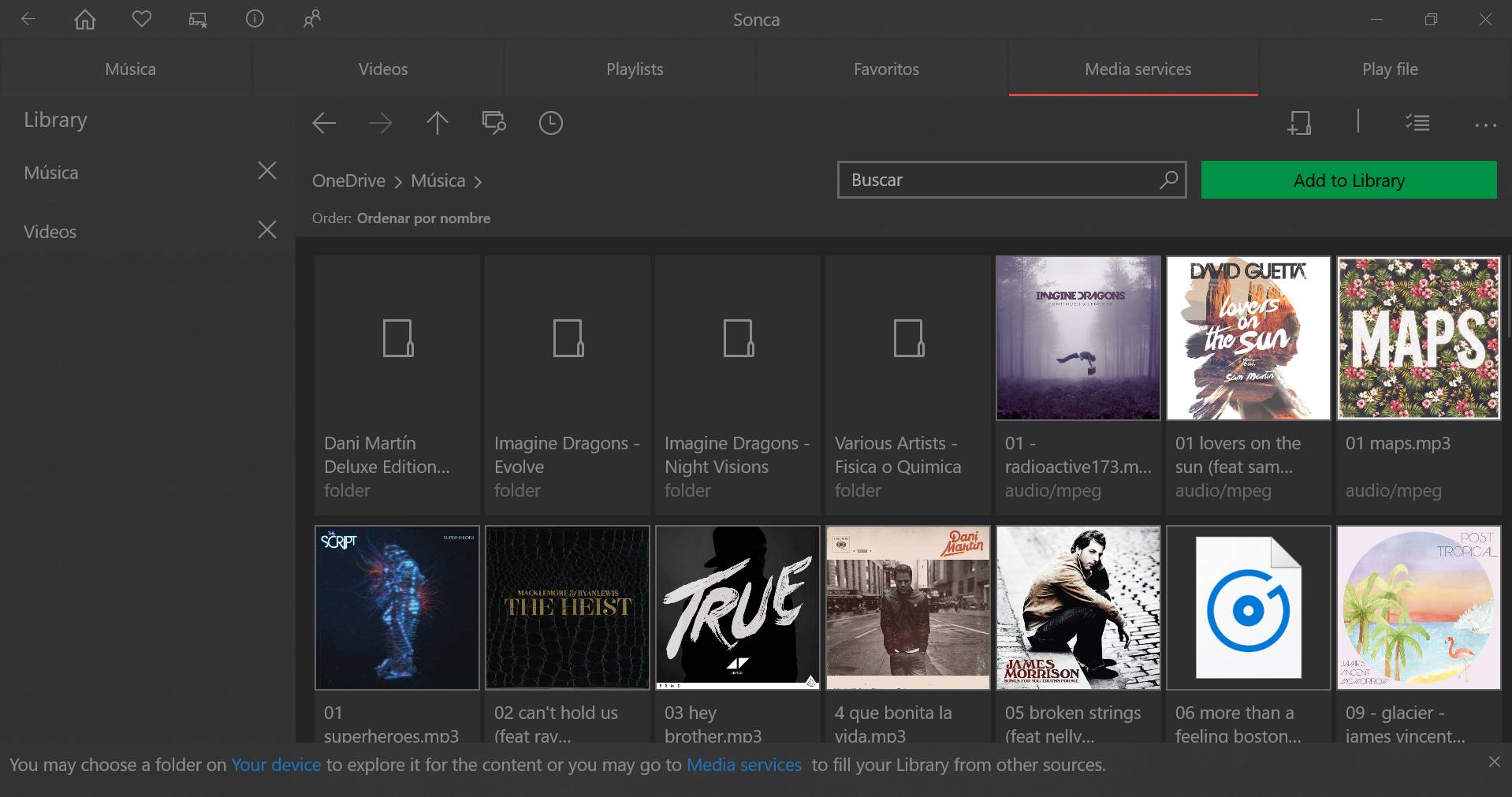Toggle the select-items checklist icon

pyautogui.click(x=1417, y=123)
